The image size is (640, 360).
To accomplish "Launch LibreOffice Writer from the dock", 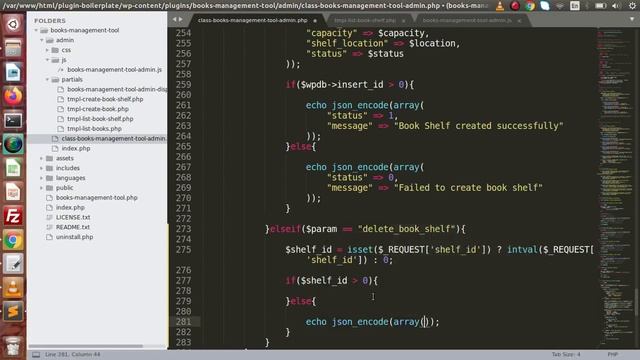I will tap(13, 73).
